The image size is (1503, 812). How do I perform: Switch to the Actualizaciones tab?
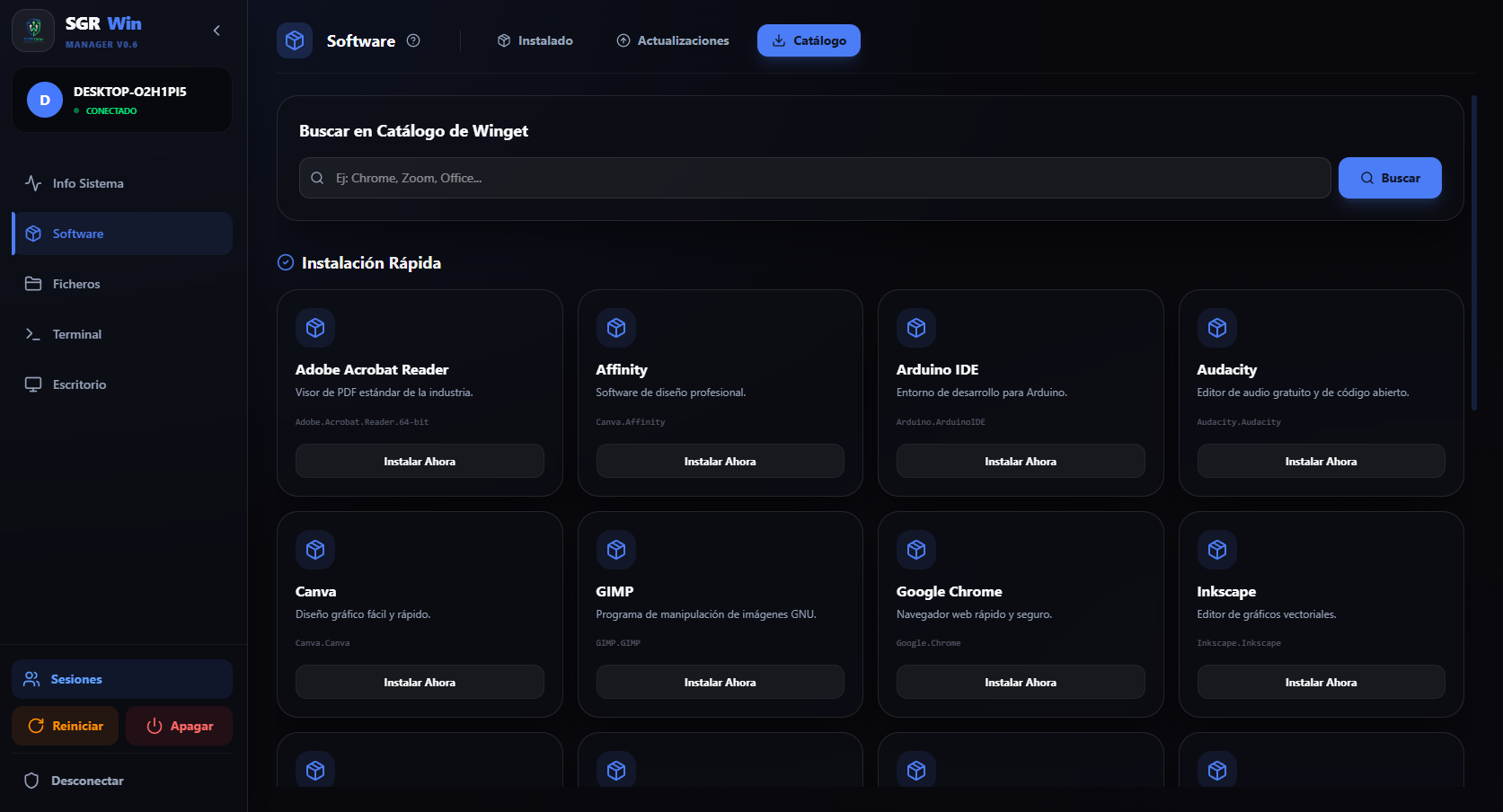tap(673, 40)
